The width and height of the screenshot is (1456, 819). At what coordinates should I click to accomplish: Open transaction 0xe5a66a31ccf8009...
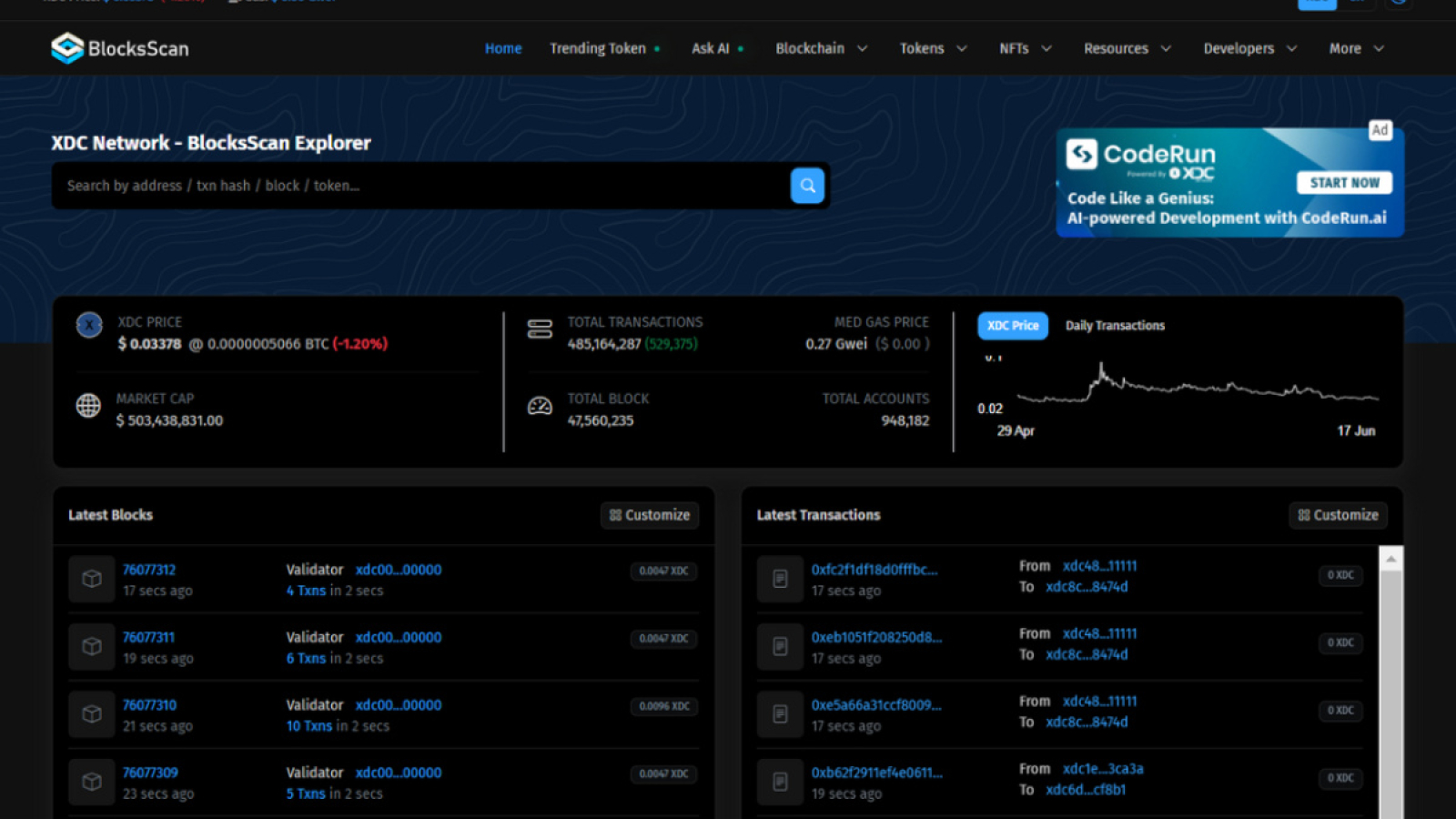pos(876,705)
